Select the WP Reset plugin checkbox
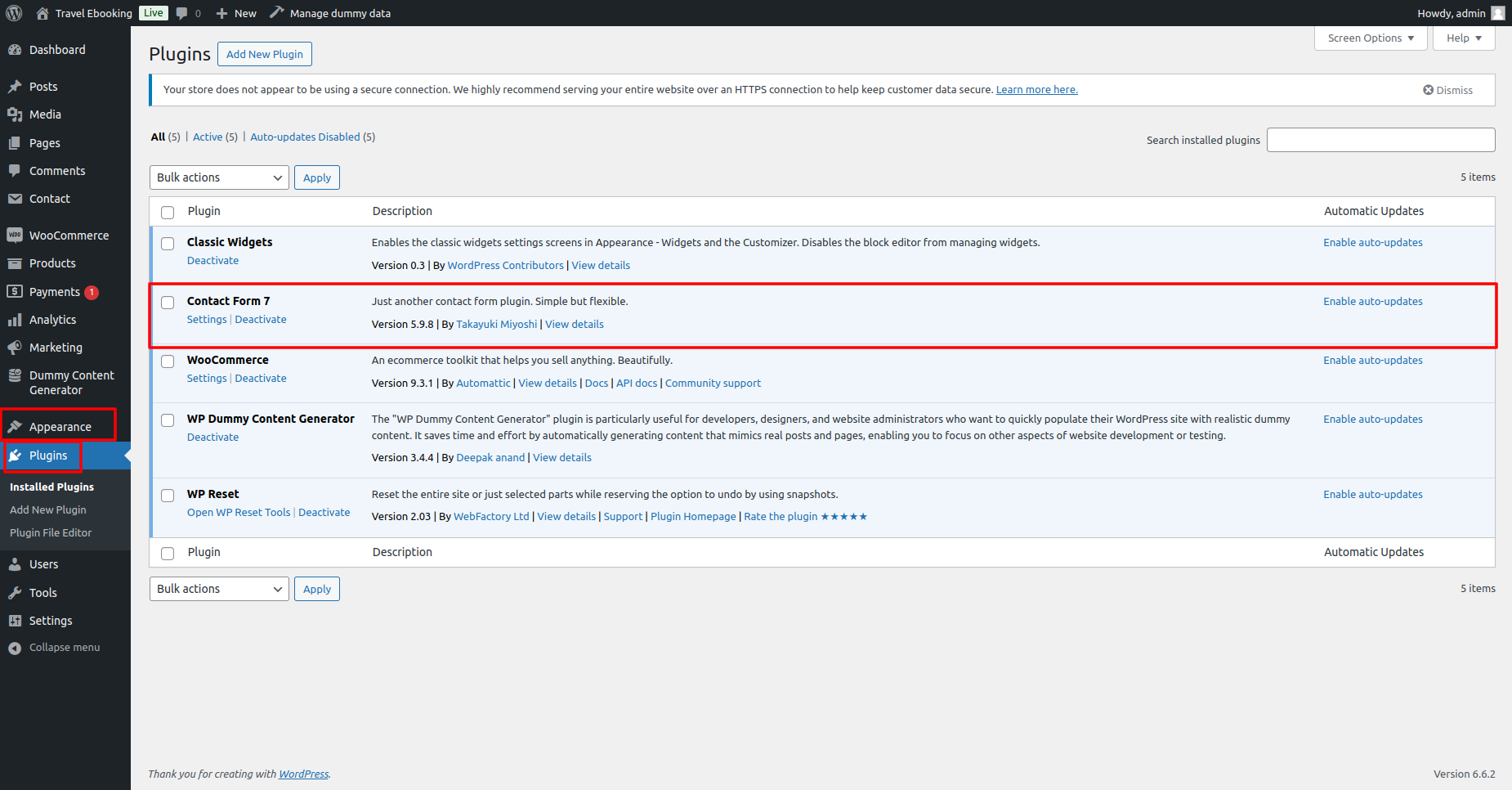This screenshot has width=1512, height=790. [168, 496]
